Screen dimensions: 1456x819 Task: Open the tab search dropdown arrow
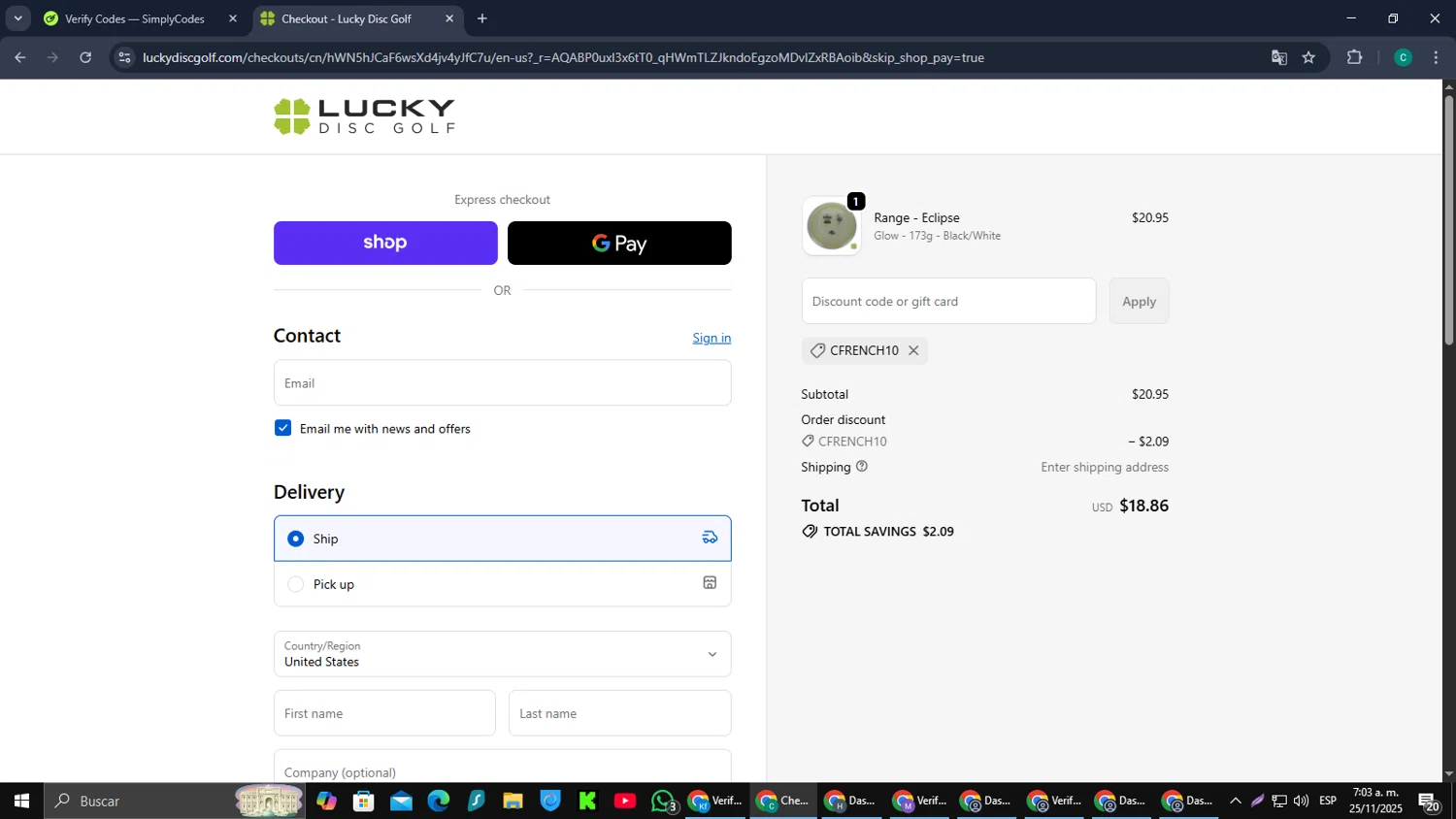(x=17, y=18)
